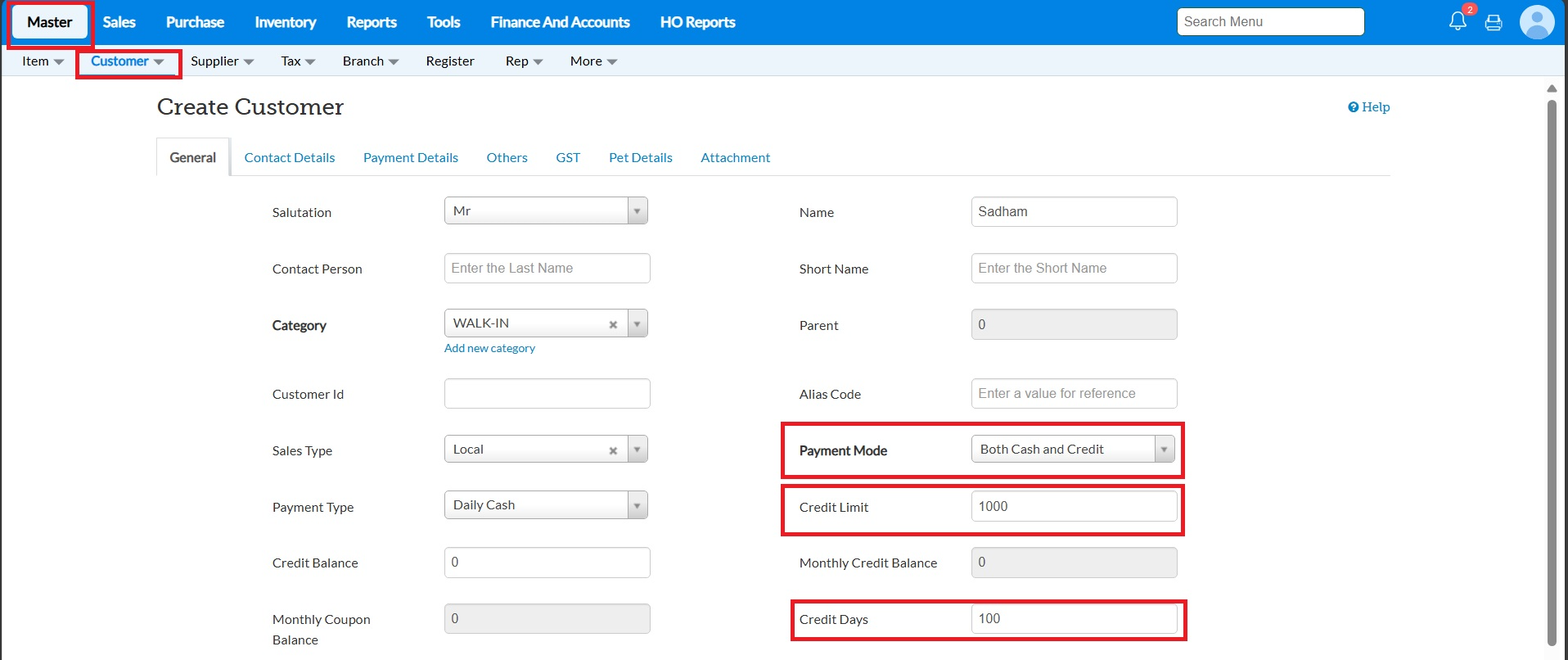Open the Payment Mode dropdown
1568x660 pixels.
click(1164, 450)
